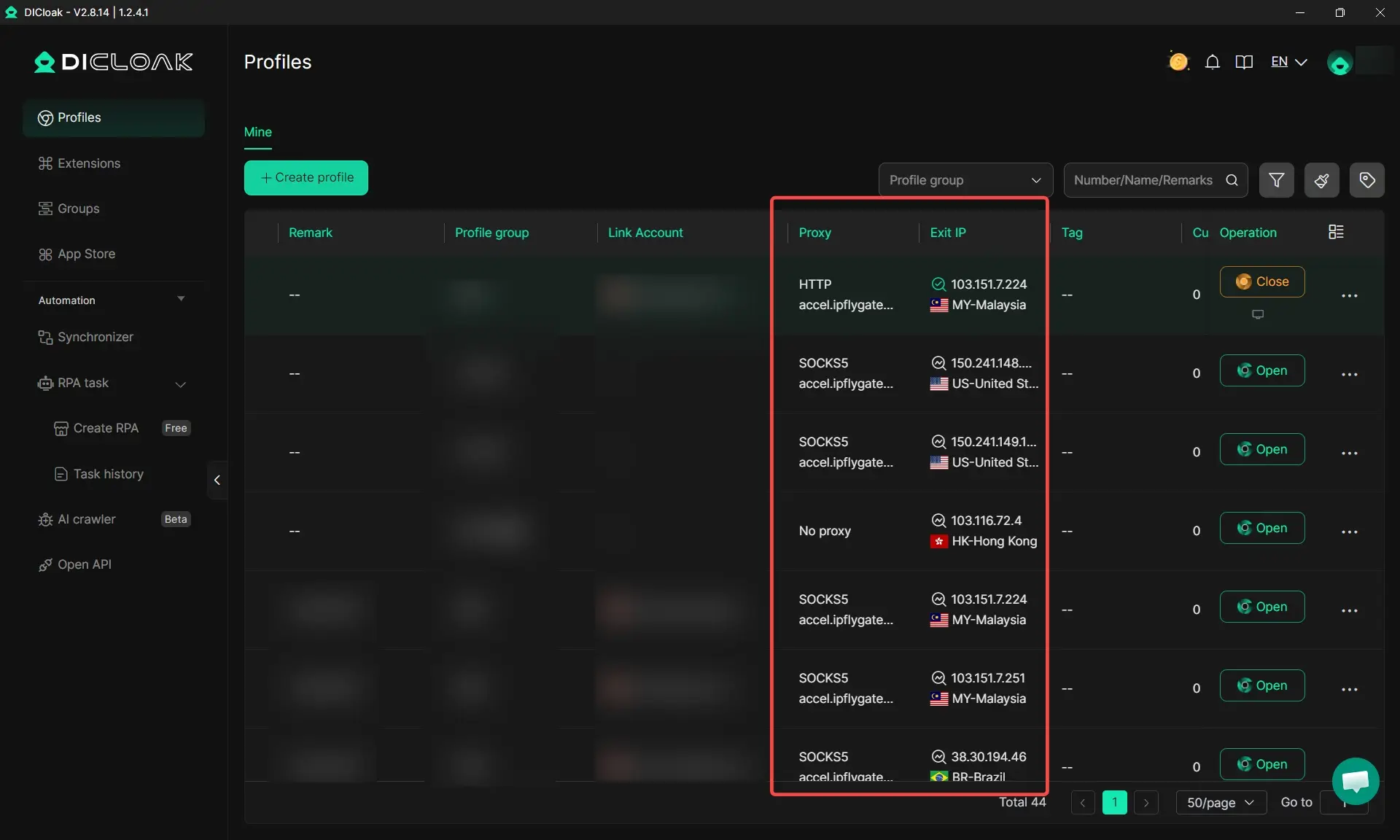Image resolution: width=1400 pixels, height=840 pixels.
Task: Switch to the Mine tab
Action: tap(257, 132)
